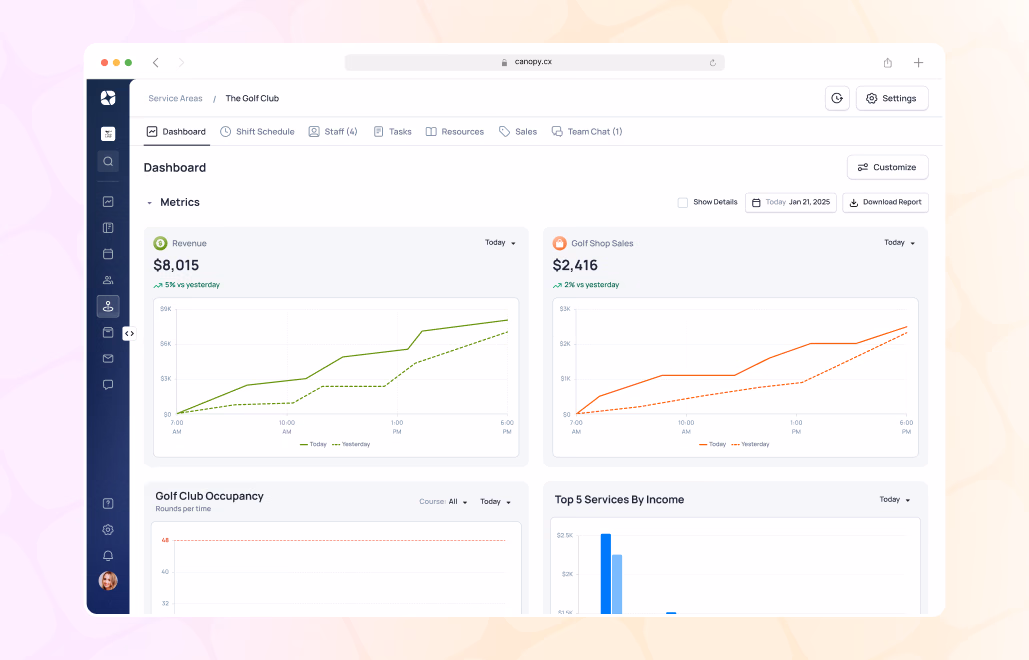Click the green Revenue dollar icon
Viewport: 1029px width, 660px height.
(x=160, y=243)
